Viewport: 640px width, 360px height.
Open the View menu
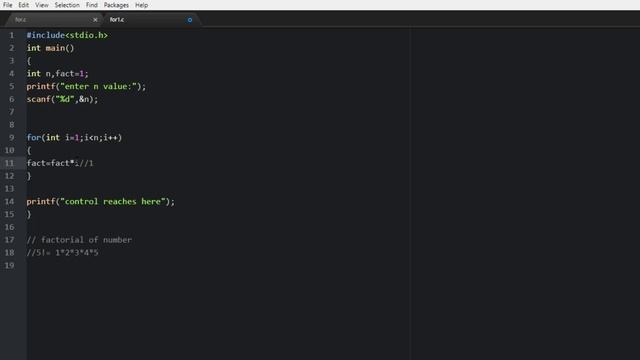42,5
